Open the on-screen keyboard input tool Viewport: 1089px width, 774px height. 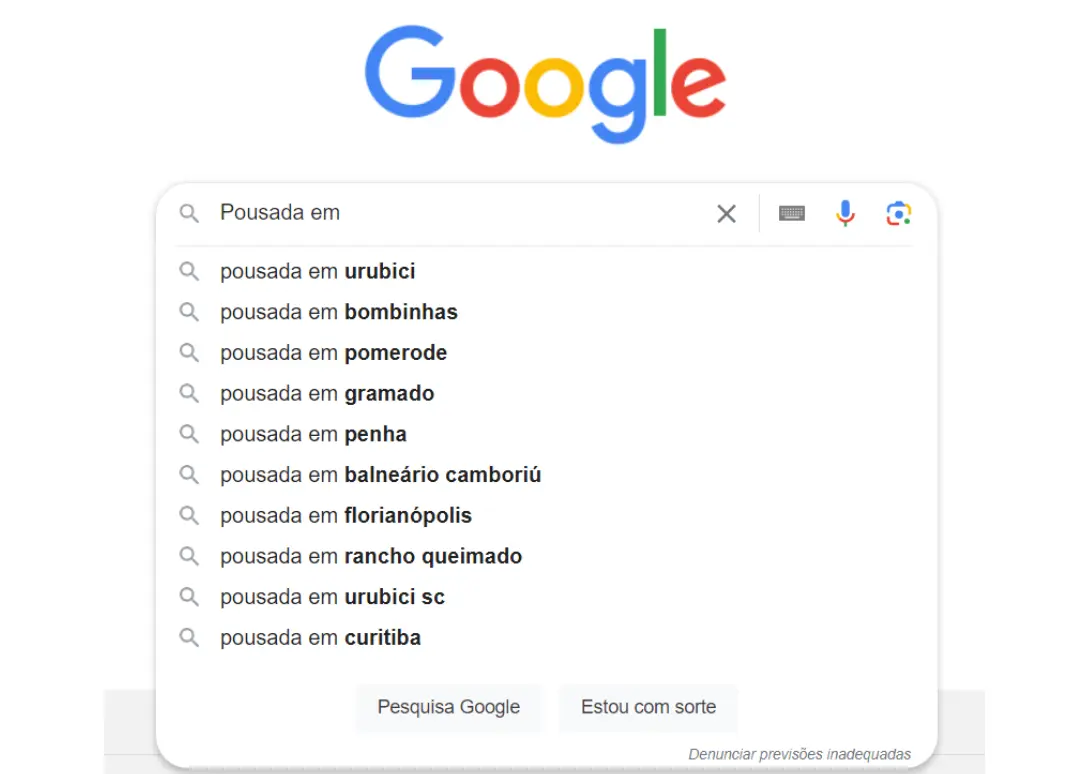point(792,213)
